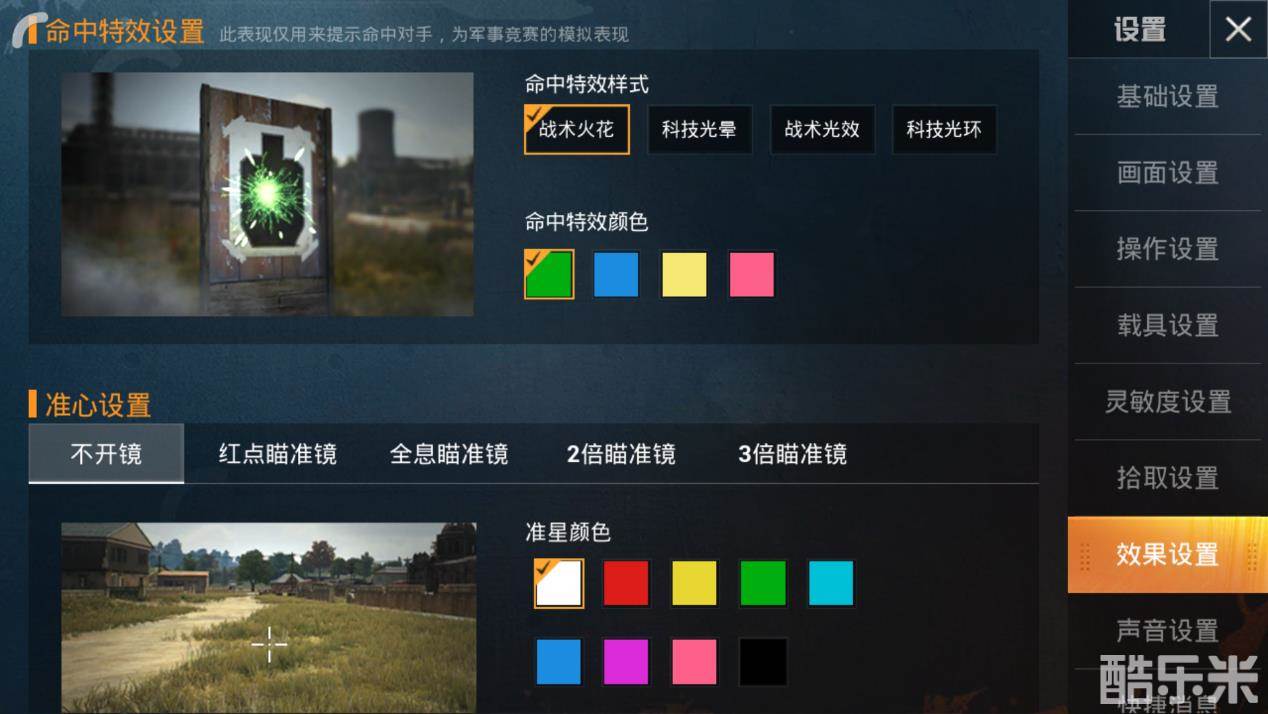This screenshot has height=714, width=1268.
Task: Select the 战术光效 hit effect style
Action: click(822, 129)
